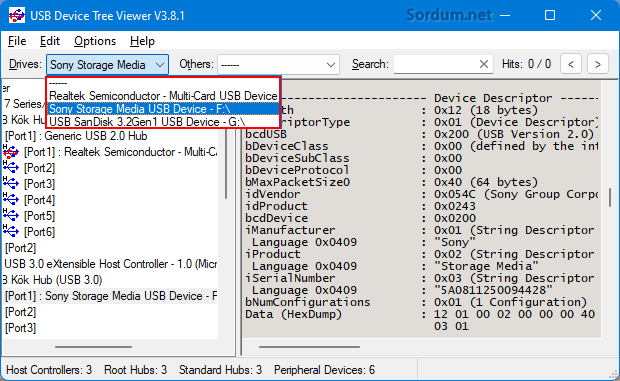Click the serial number "5A0811250094428"
Viewport: 620px width, 381px height.
(x=493, y=290)
